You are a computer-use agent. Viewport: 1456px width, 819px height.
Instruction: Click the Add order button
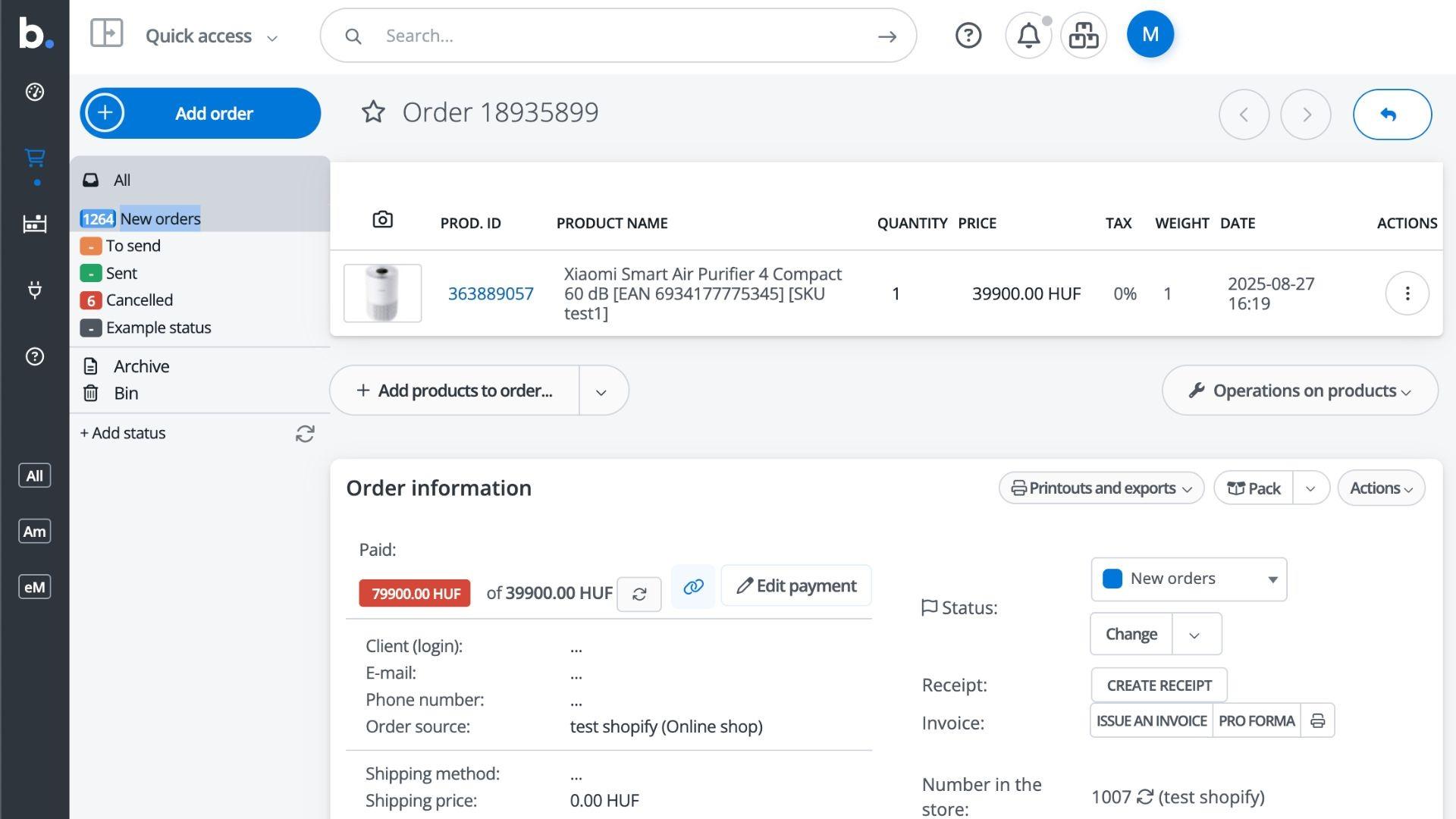point(200,113)
